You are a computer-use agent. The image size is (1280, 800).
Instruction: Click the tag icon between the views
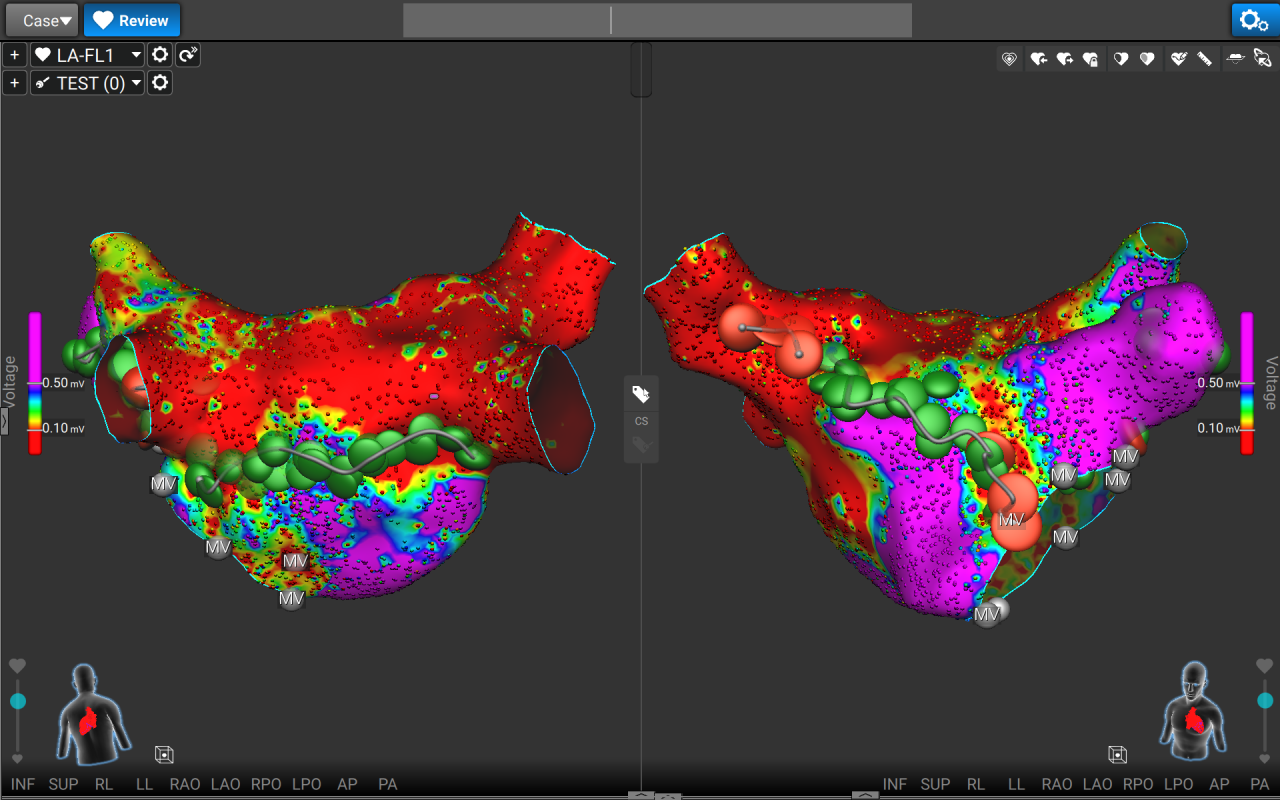click(641, 395)
